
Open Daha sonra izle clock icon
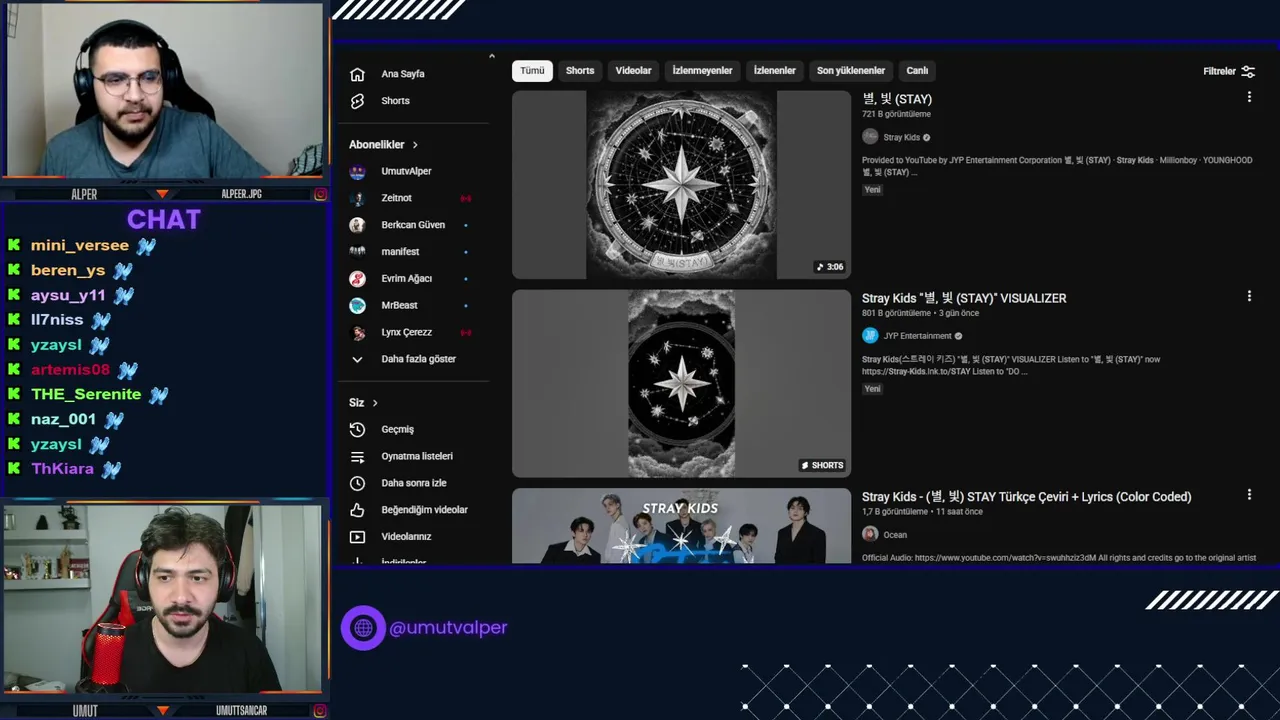(357, 483)
